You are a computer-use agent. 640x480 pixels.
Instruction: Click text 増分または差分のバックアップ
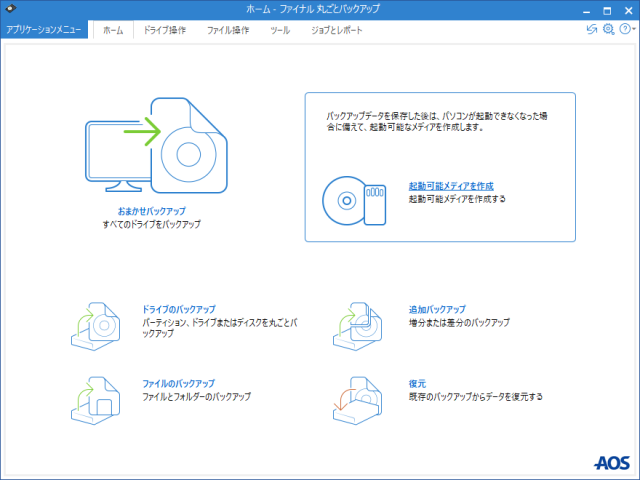pos(459,322)
